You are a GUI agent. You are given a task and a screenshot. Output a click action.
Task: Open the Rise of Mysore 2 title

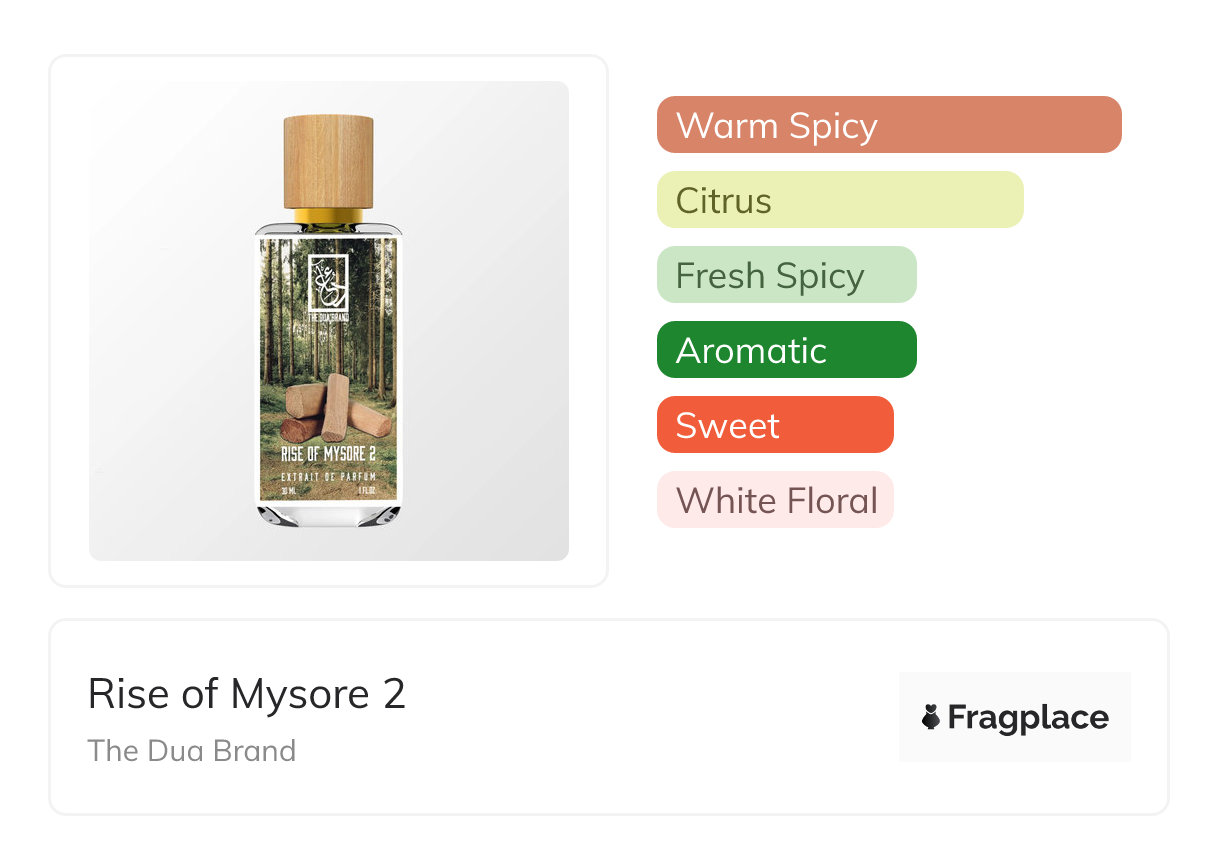pyautogui.click(x=247, y=693)
